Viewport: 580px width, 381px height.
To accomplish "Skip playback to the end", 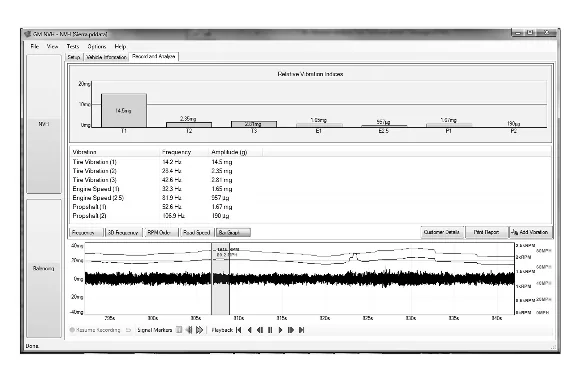I will tap(301, 330).
